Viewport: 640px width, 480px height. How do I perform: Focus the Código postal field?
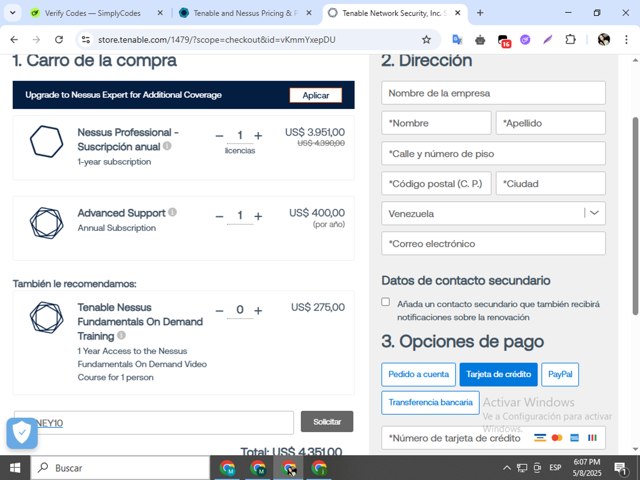coord(436,183)
